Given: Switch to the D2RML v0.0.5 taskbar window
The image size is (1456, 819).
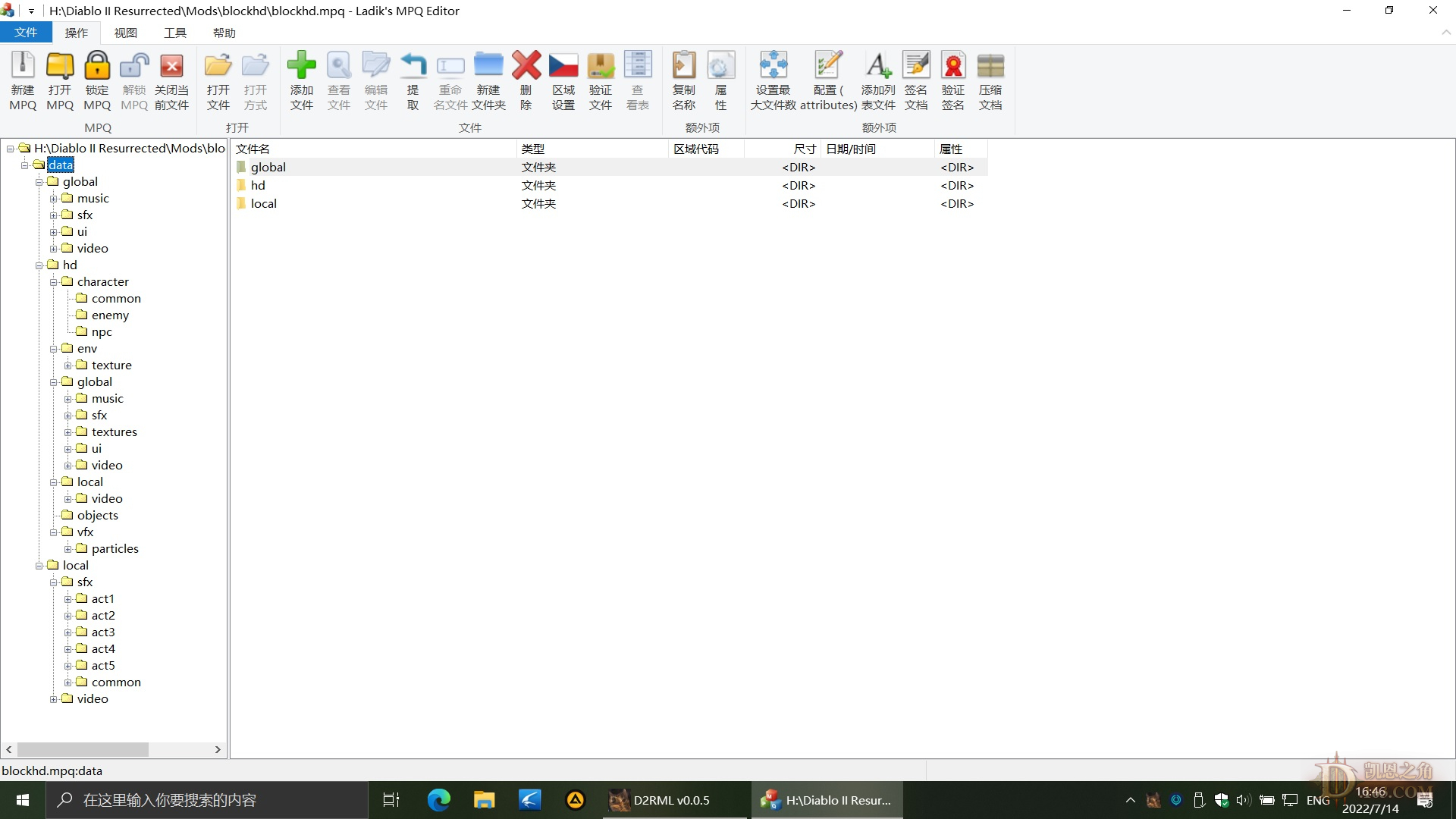Looking at the screenshot, I should tap(675, 800).
